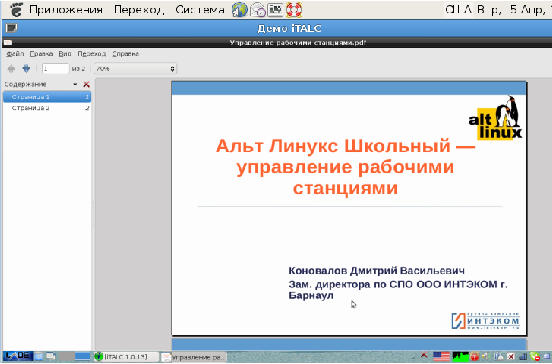Open the zoom level combo box
The image size is (552, 364).
pyautogui.click(x=136, y=69)
